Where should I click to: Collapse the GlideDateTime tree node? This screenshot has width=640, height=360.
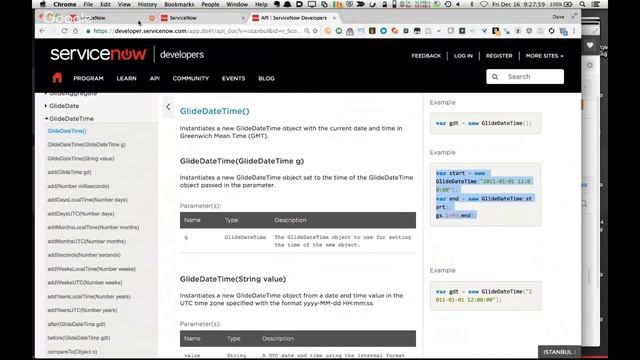pos(46,118)
